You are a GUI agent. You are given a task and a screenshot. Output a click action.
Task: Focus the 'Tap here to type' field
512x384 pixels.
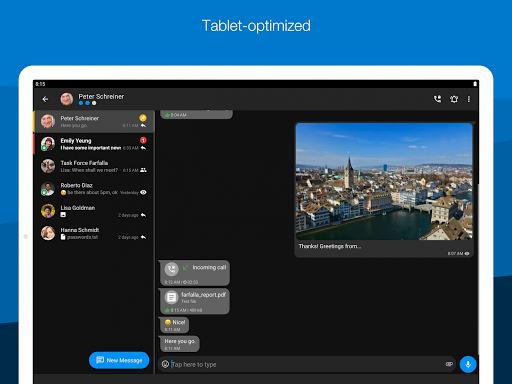(x=307, y=364)
